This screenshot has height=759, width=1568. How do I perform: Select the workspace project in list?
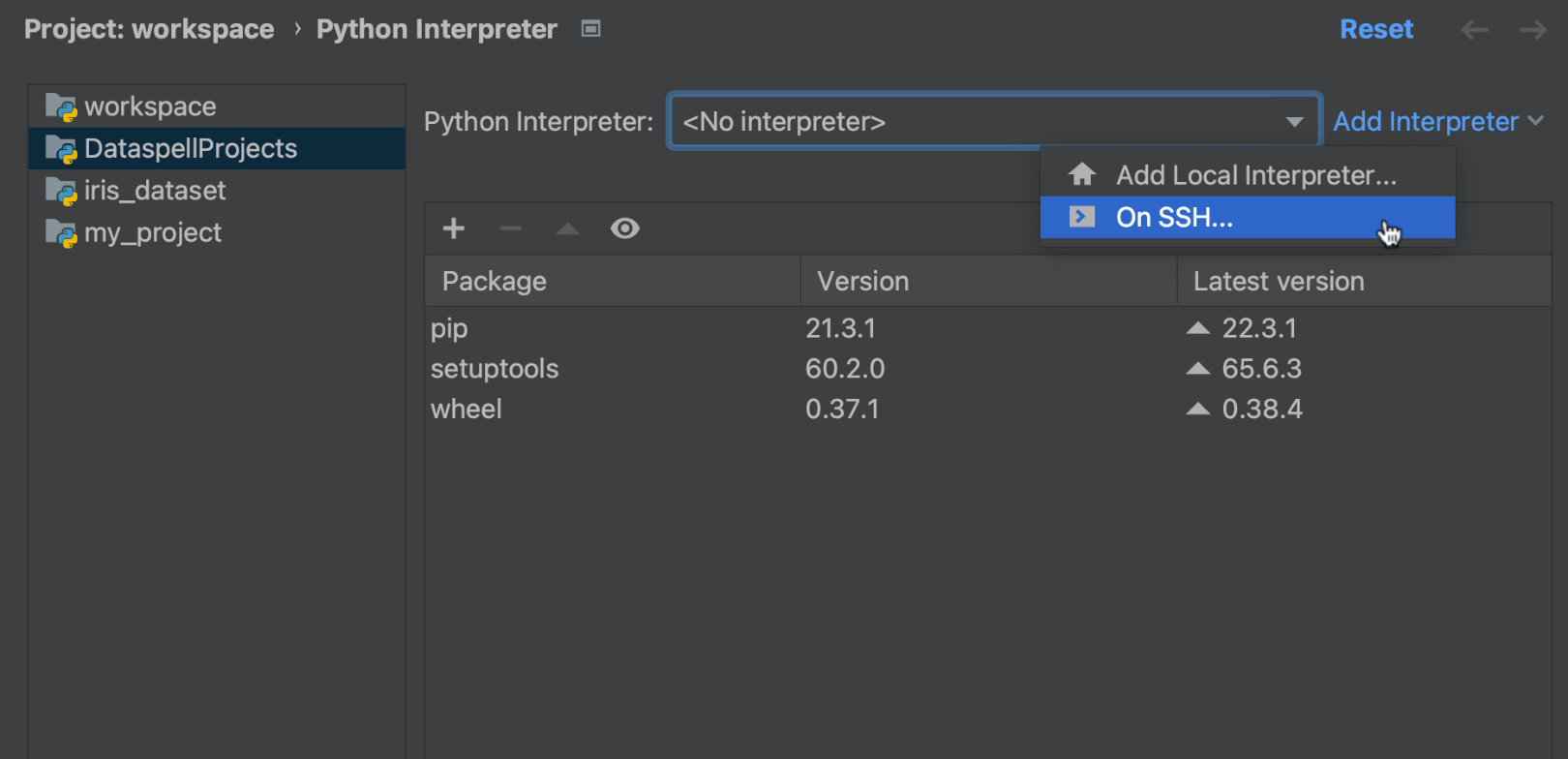coord(150,106)
